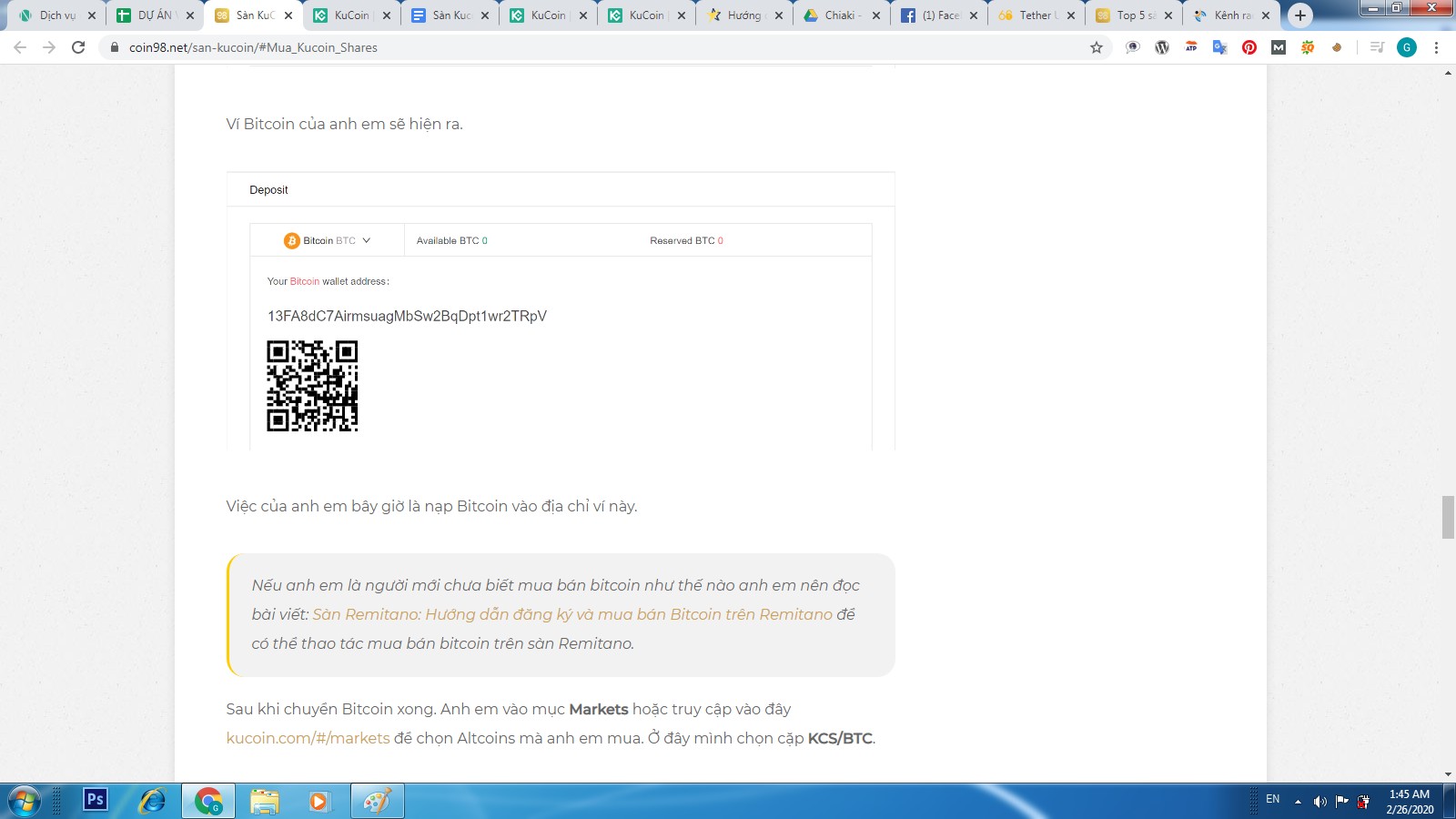Click the Deposit heading
1456x819 pixels.
(x=268, y=190)
